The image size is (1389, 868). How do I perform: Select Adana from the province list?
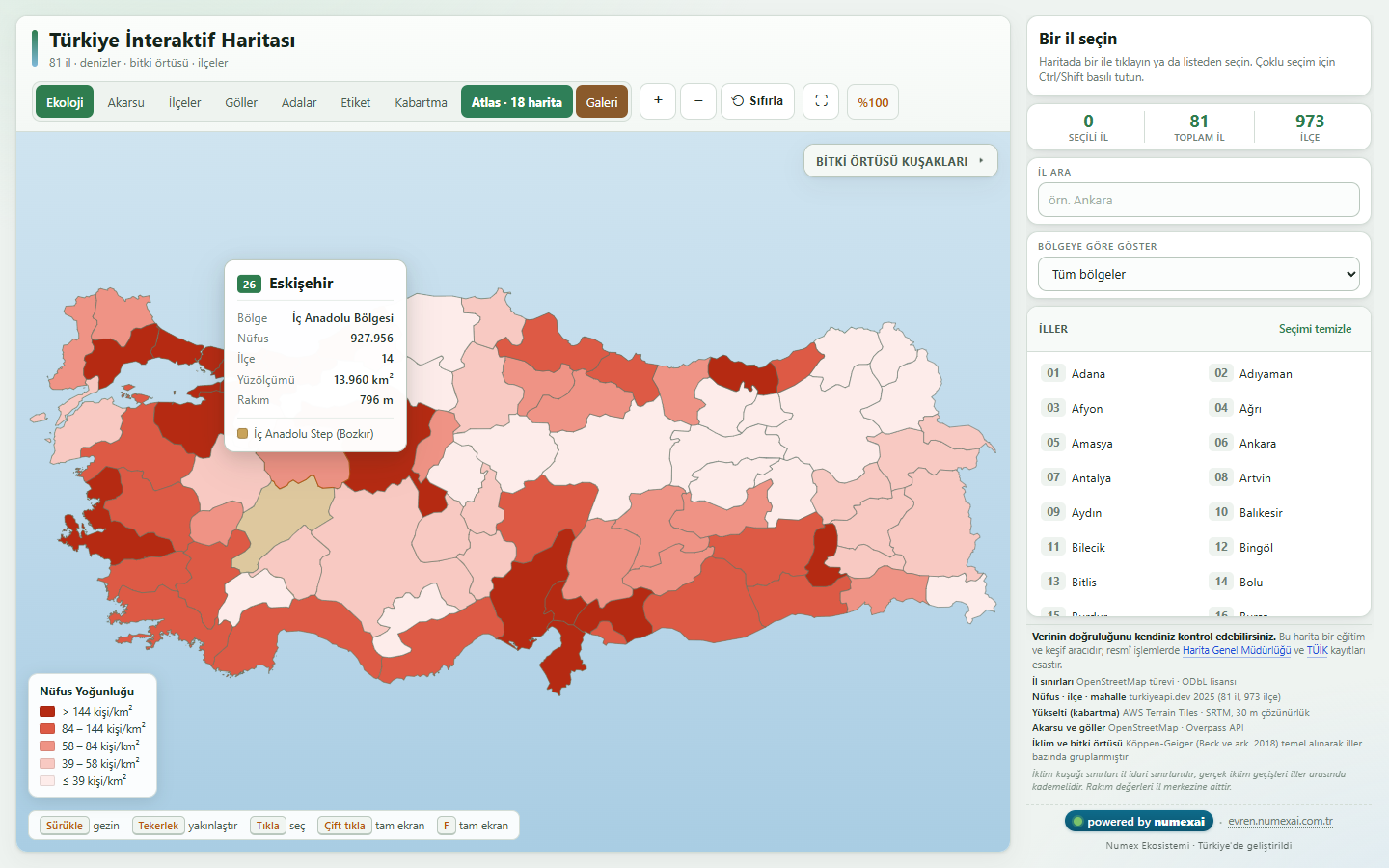coord(1115,373)
